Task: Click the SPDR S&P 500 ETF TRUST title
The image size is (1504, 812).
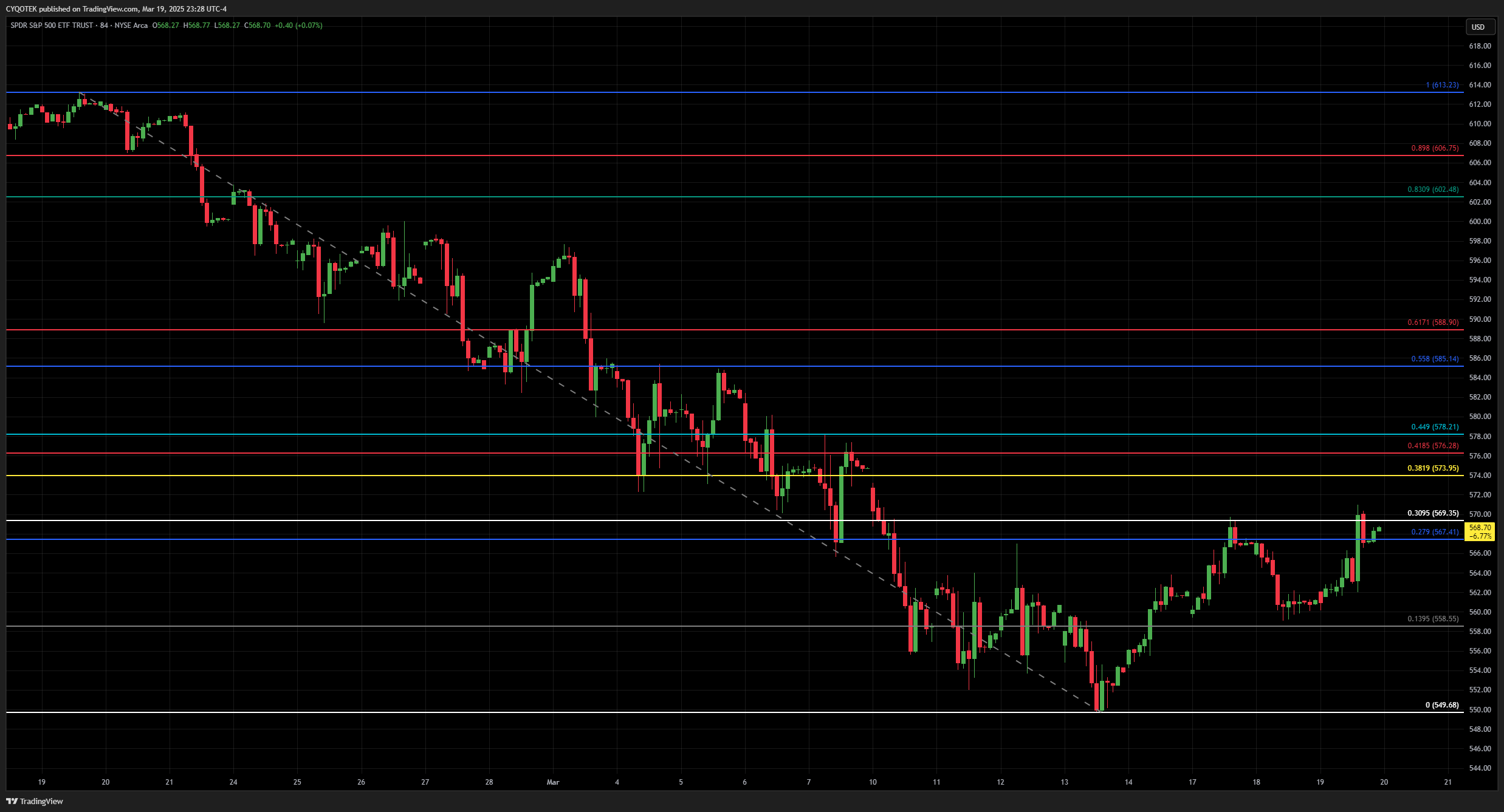Action: [x=52, y=26]
